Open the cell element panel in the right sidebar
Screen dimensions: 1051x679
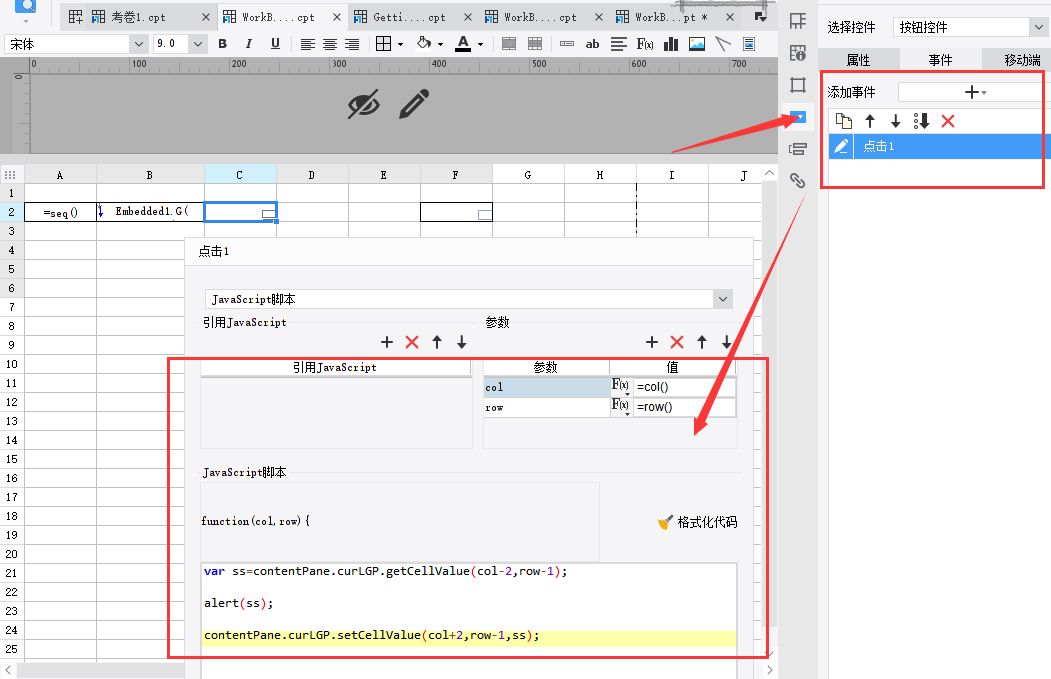coord(798,21)
